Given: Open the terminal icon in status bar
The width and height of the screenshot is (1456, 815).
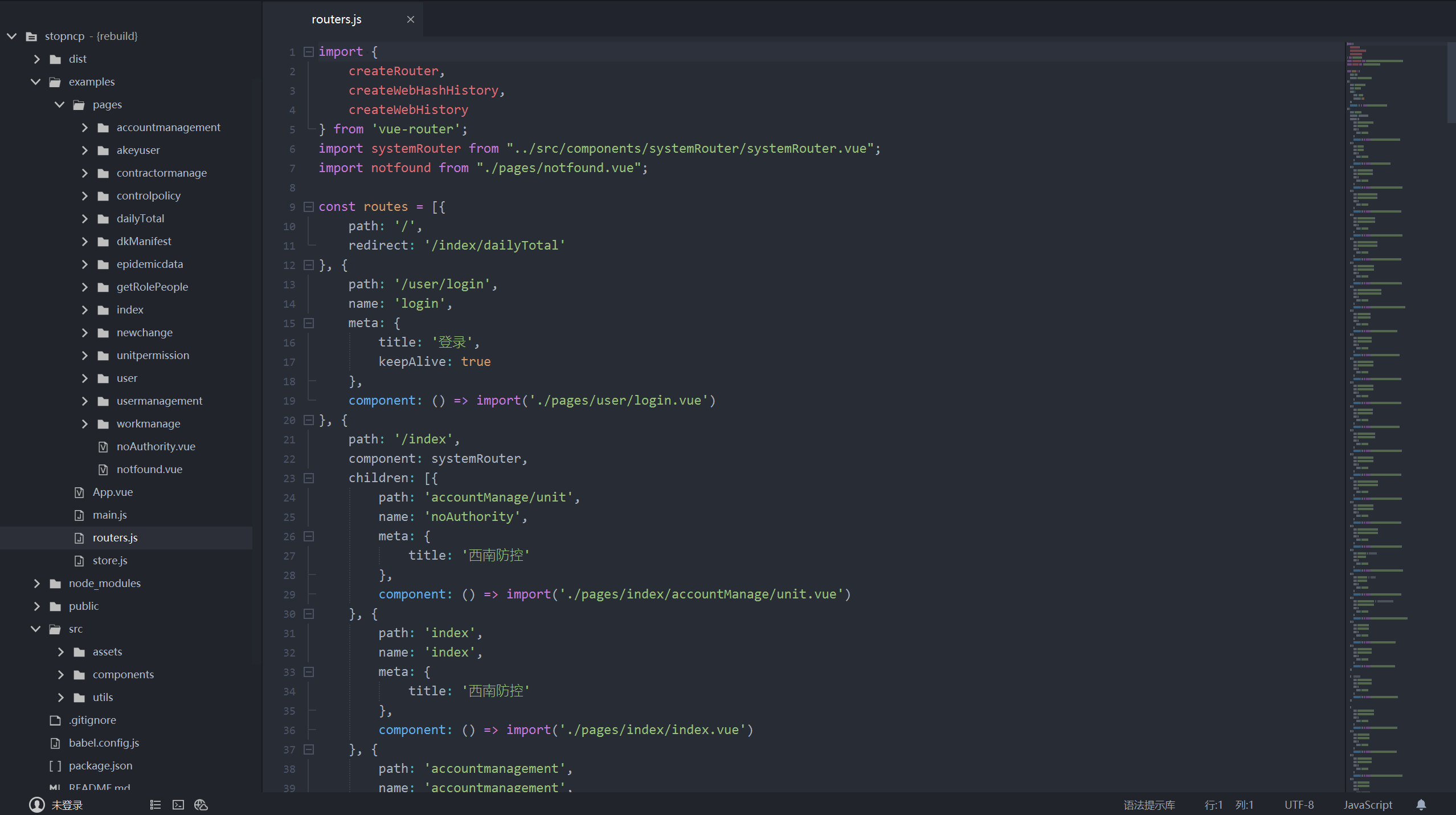Looking at the screenshot, I should 178,805.
